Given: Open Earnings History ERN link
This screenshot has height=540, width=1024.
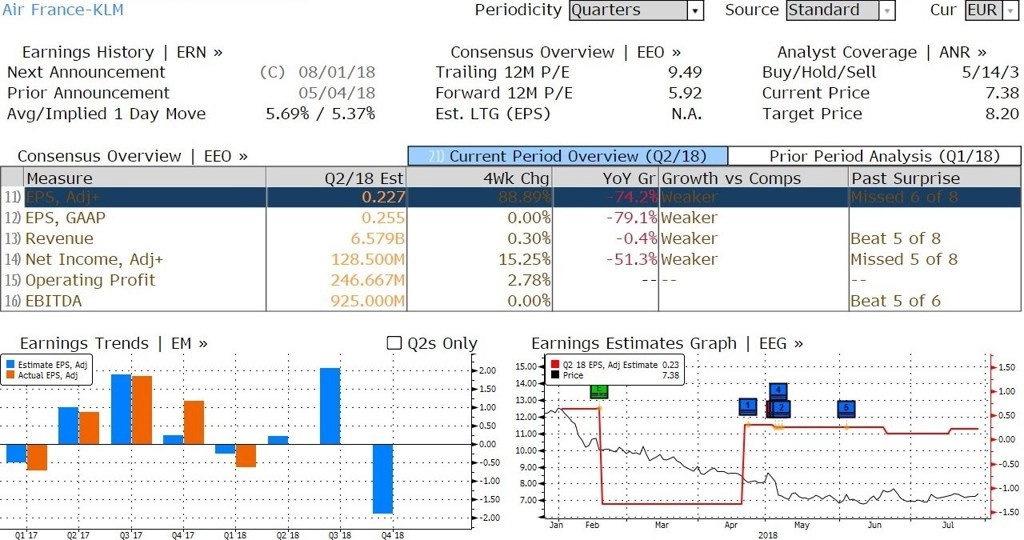Looking at the screenshot, I should coord(122,52).
